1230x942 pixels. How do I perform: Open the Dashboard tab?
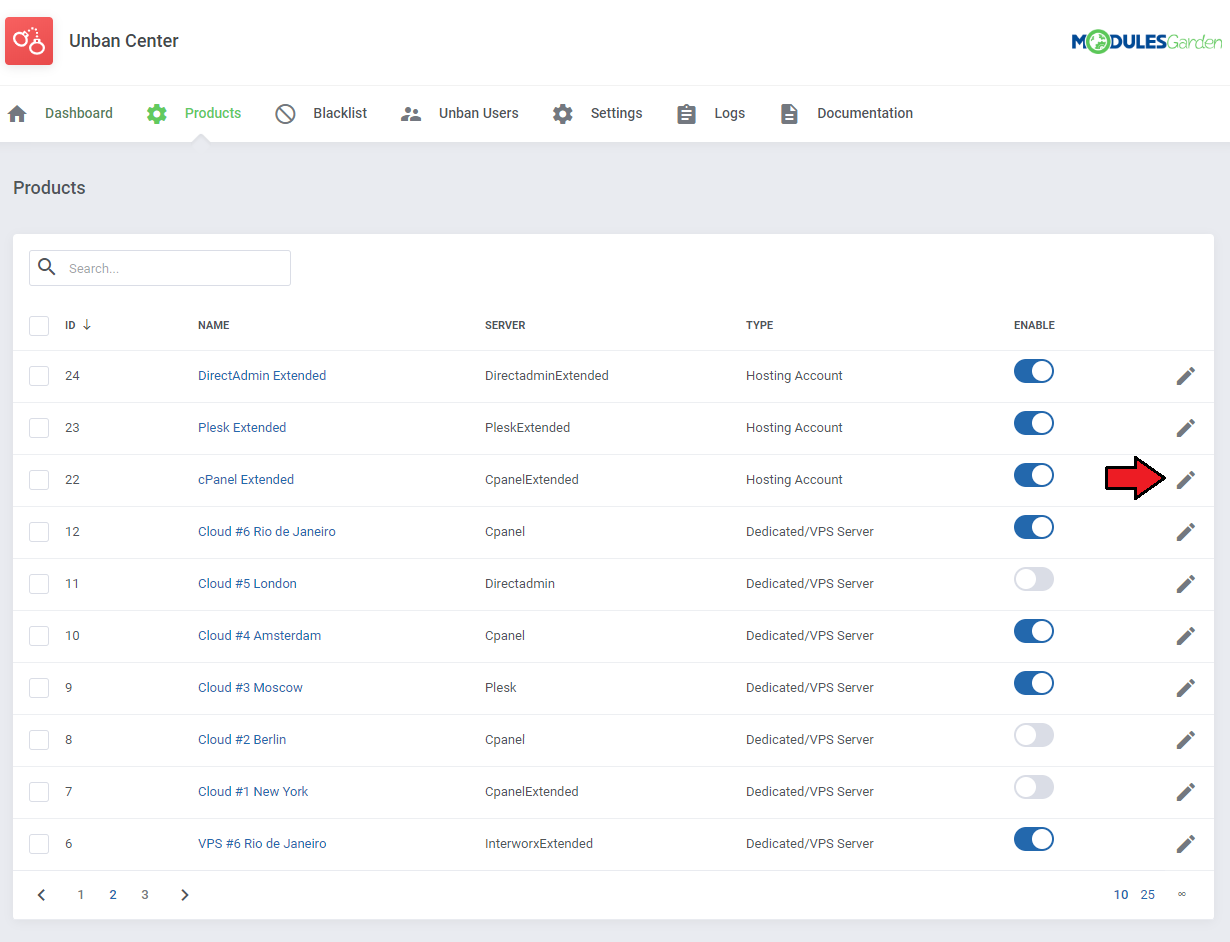tap(79, 114)
